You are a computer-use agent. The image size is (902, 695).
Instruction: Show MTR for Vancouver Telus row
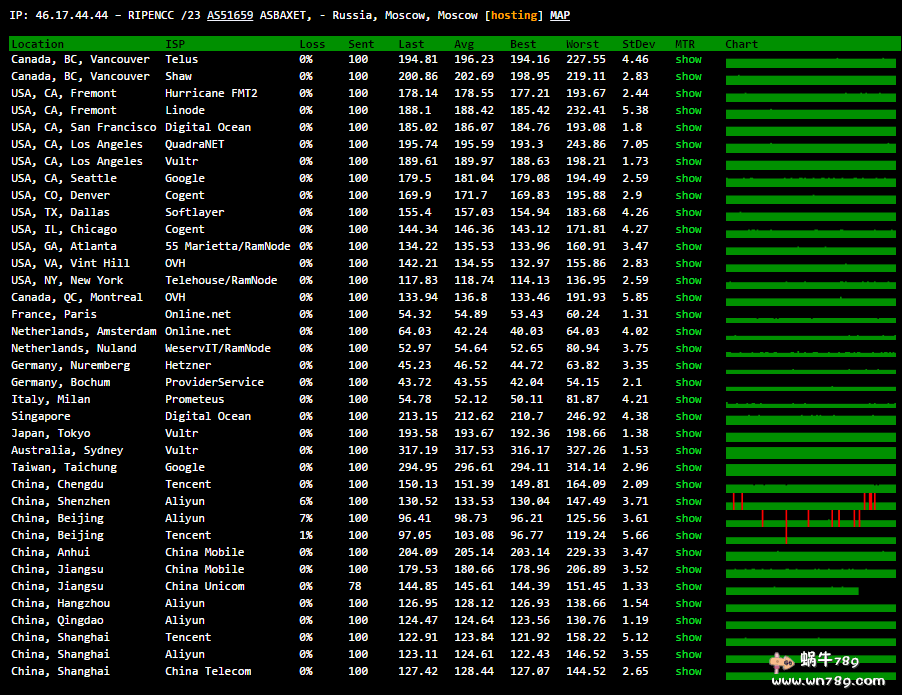tap(688, 59)
